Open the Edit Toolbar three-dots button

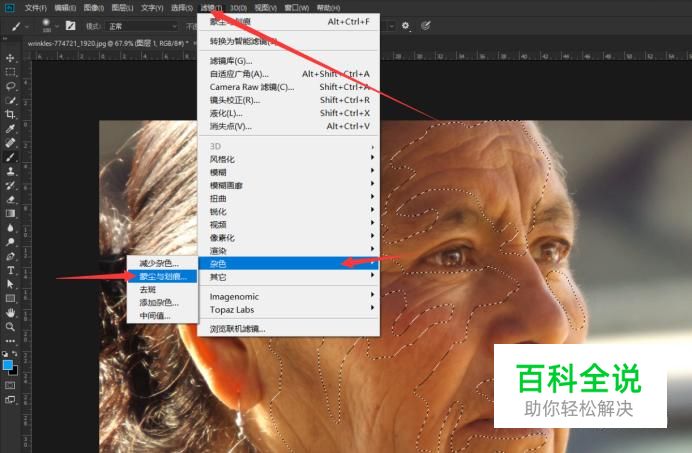(10, 341)
